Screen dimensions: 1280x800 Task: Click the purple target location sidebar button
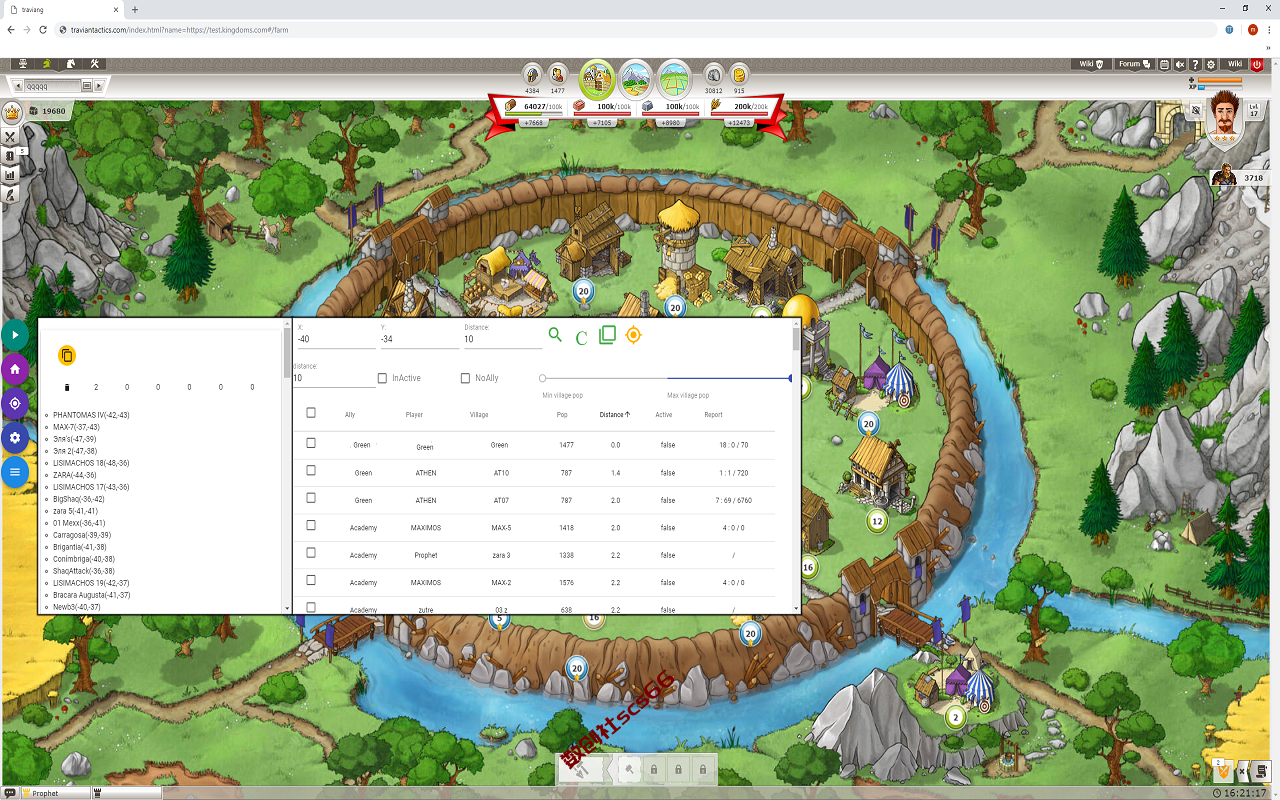point(14,403)
